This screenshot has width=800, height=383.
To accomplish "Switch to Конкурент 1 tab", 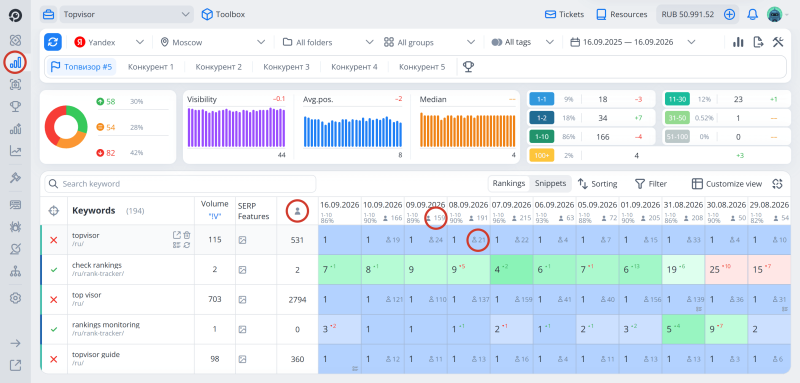I will pyautogui.click(x=151, y=67).
